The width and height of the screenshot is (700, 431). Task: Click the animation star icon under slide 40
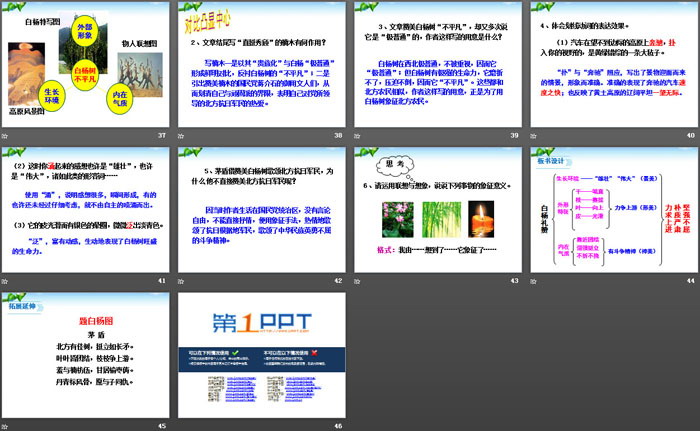click(x=533, y=136)
